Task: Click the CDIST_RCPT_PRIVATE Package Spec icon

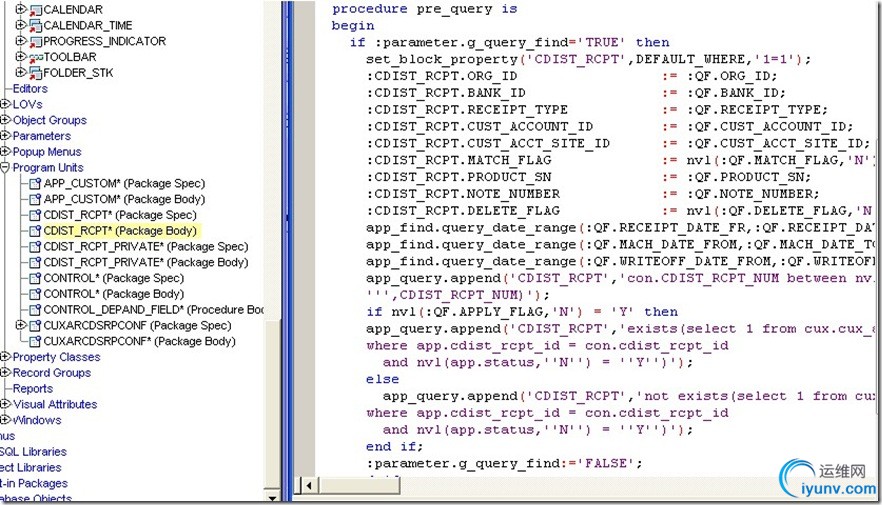Action: [35, 246]
